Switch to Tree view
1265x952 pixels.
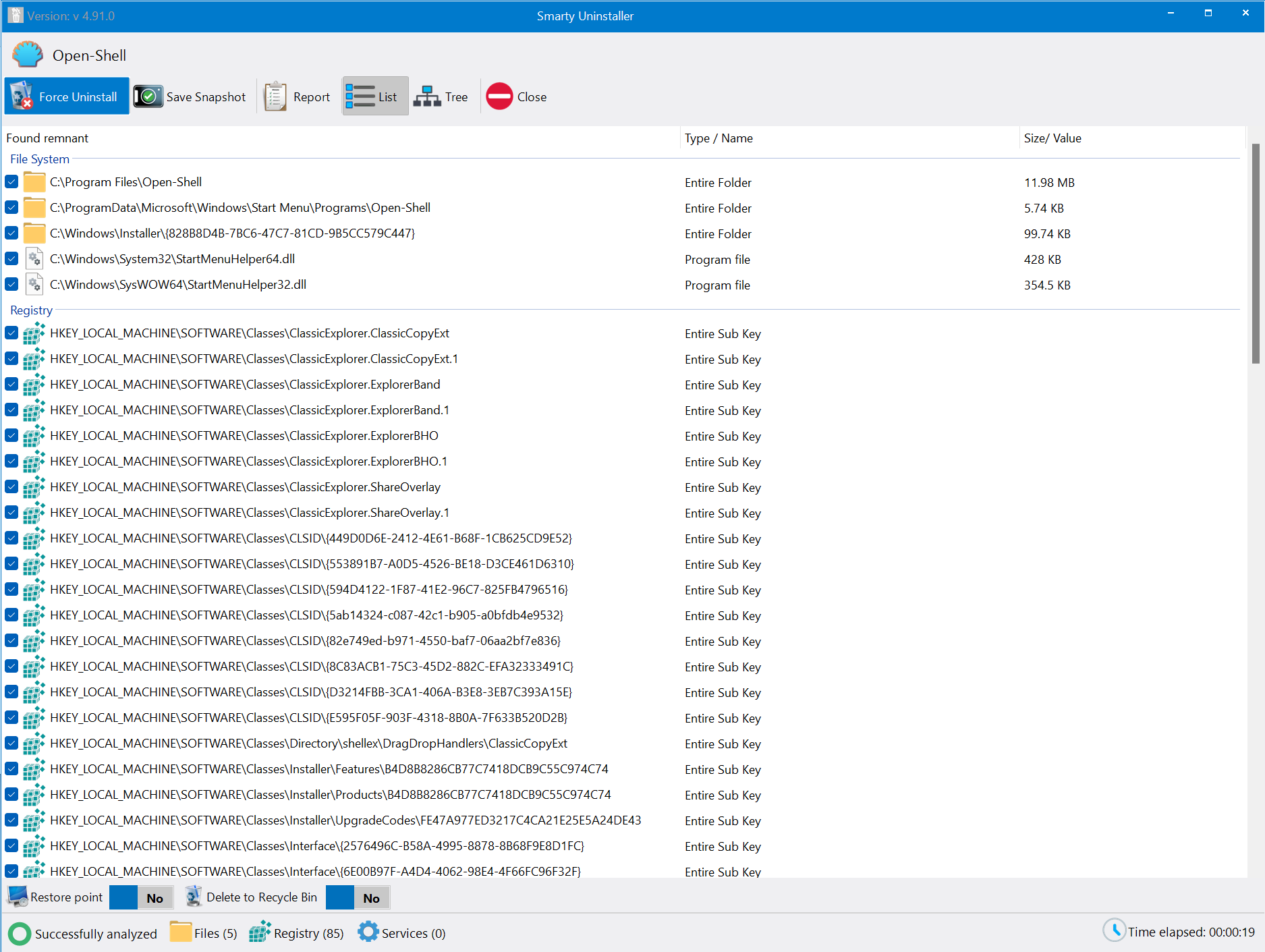click(x=441, y=96)
